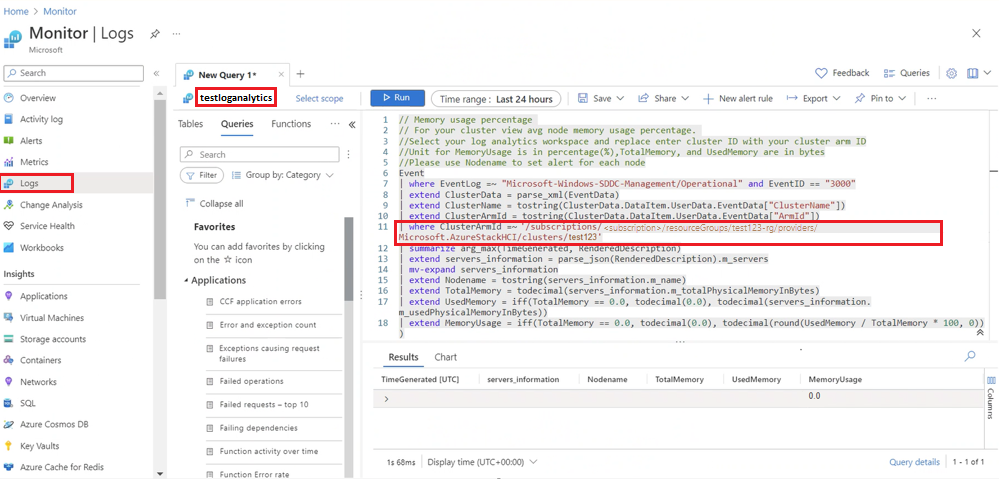Expand the first results row
This screenshot has width=999, height=479.
[x=387, y=398]
